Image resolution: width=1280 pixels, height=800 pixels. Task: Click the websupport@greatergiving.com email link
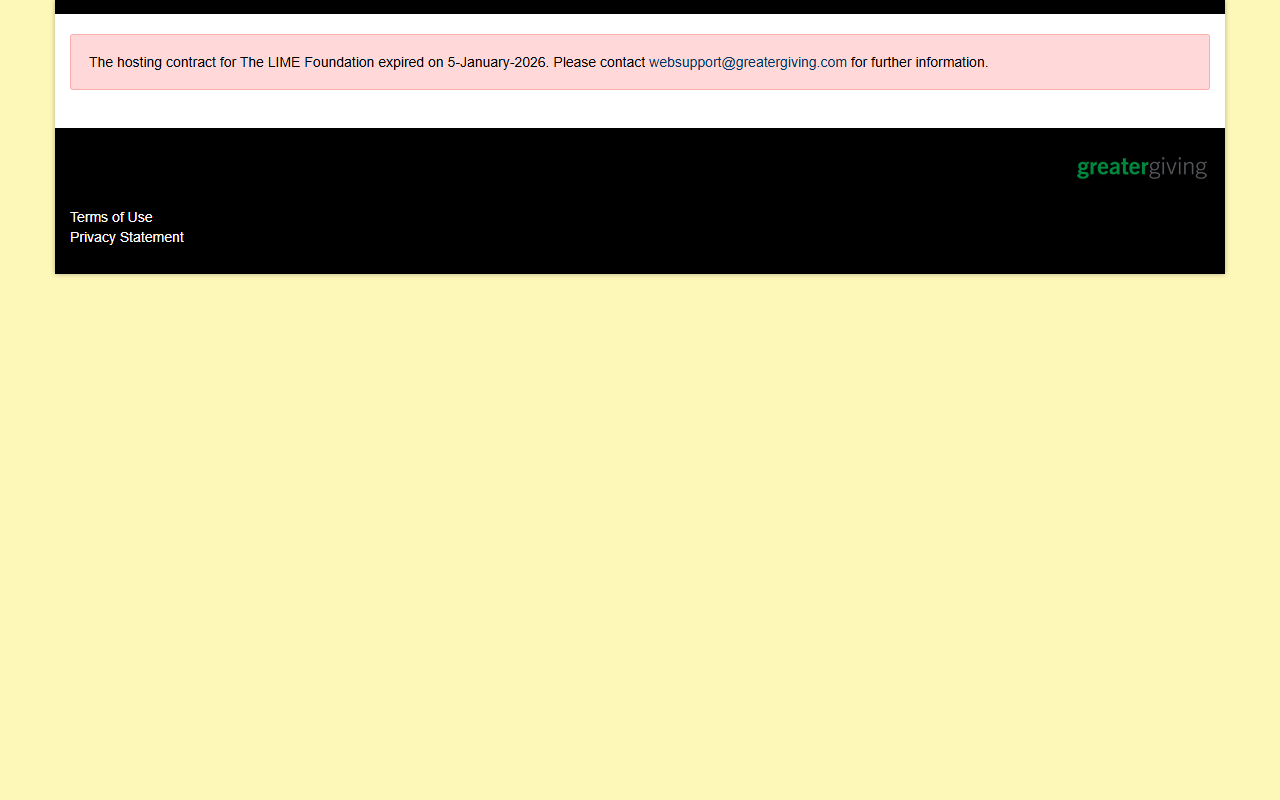coord(748,62)
